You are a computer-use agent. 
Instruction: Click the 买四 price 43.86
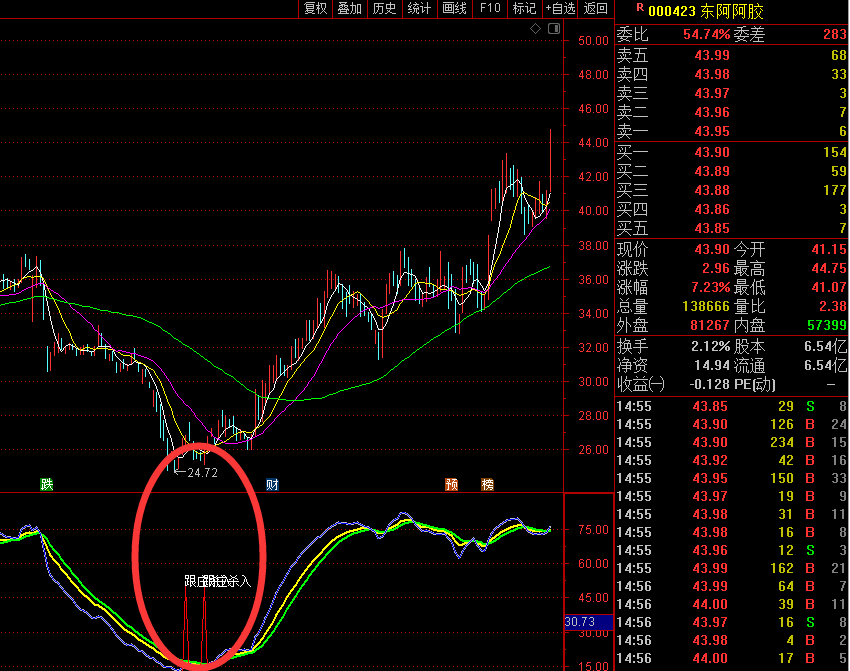pos(712,209)
